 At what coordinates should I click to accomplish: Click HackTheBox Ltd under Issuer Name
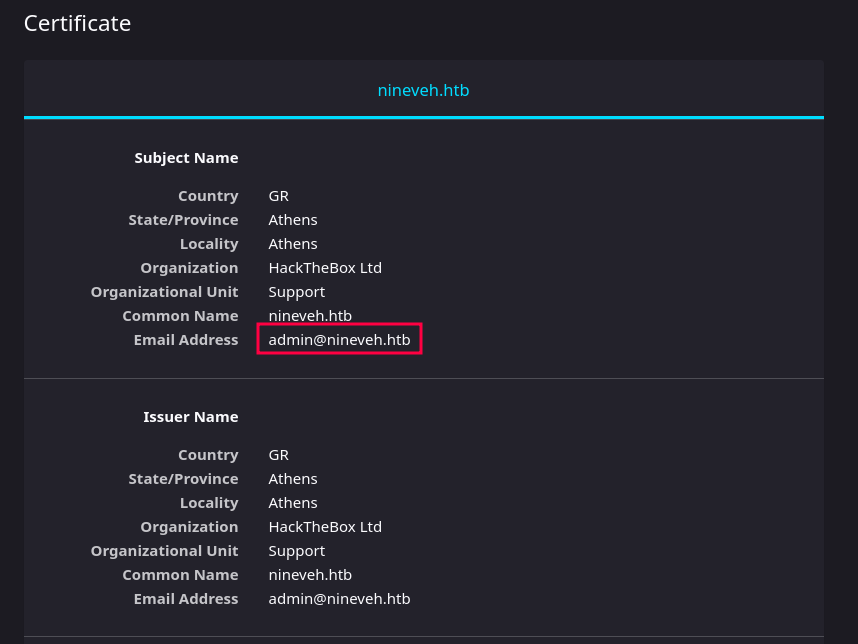(325, 527)
